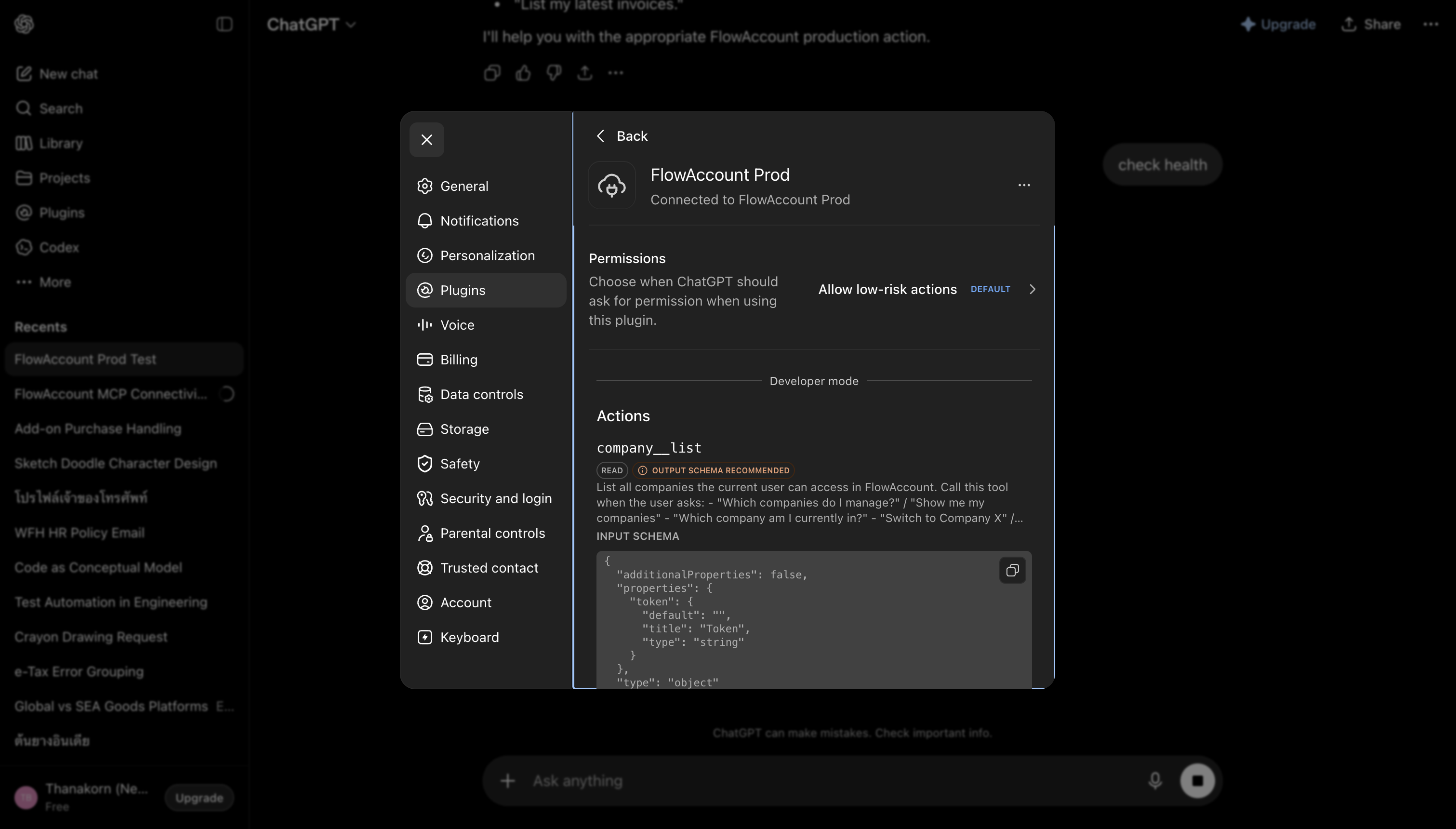This screenshot has height=829, width=1456.
Task: Click the microphone dictation icon
Action: pyautogui.click(x=1155, y=781)
